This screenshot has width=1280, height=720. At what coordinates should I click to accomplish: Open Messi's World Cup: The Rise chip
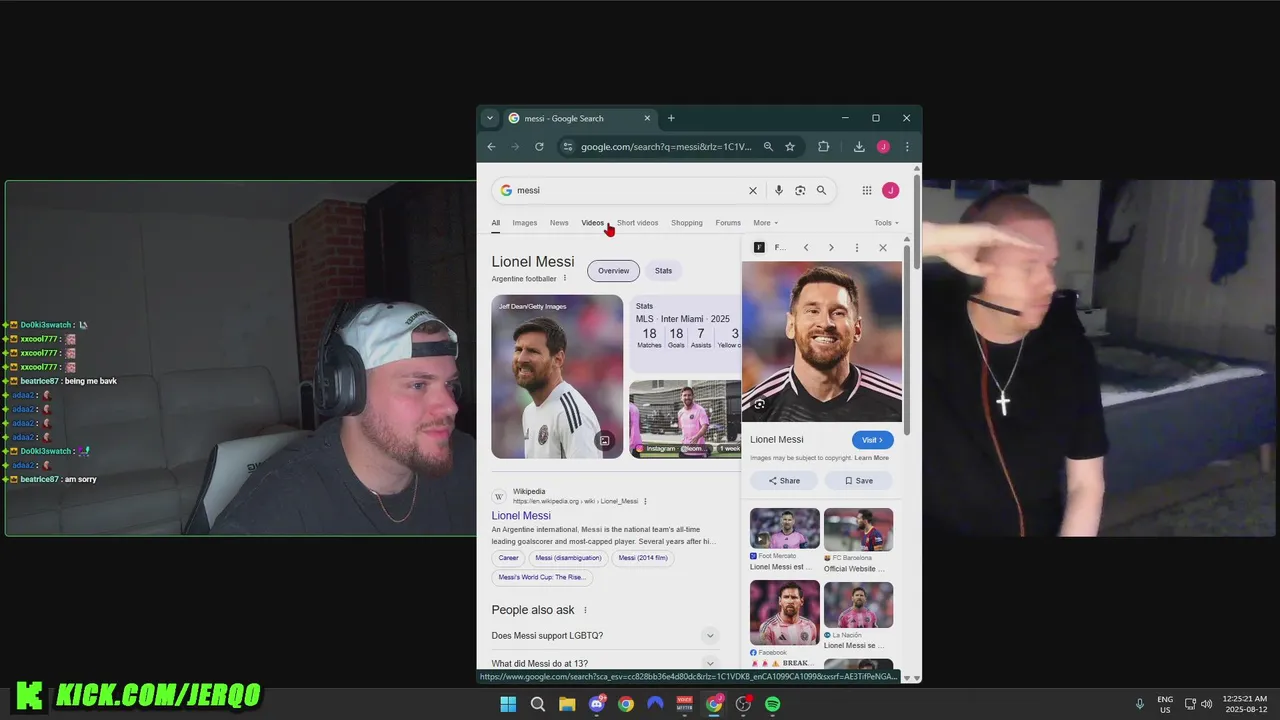[542, 577]
